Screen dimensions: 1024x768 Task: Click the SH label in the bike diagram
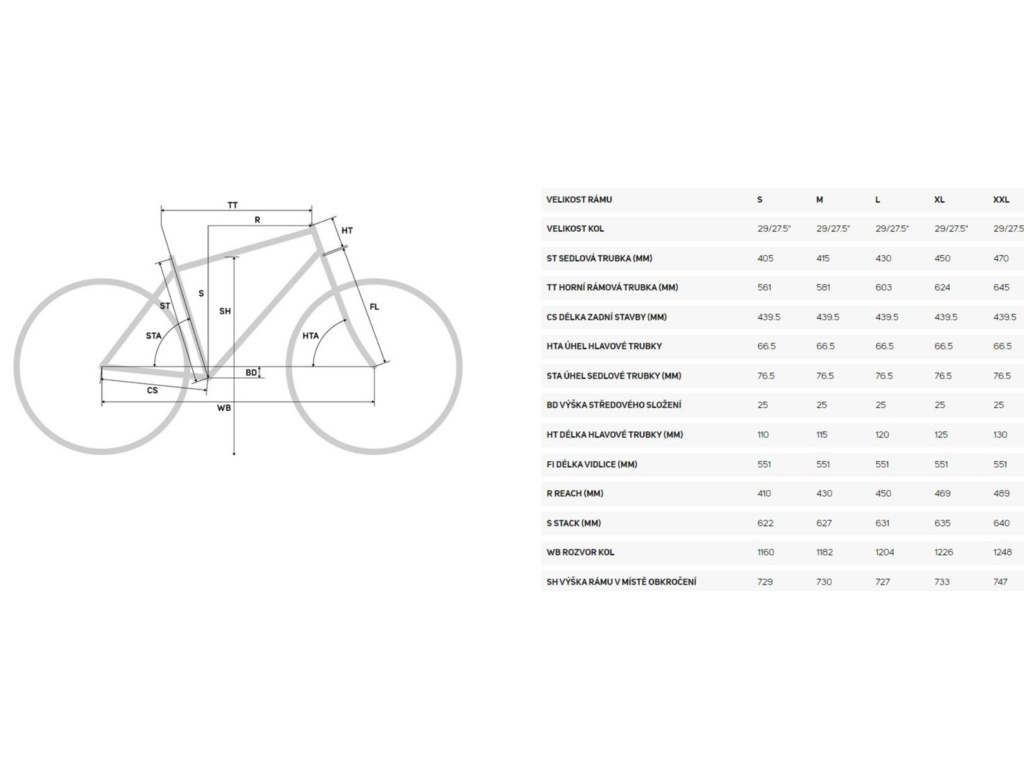[225, 312]
